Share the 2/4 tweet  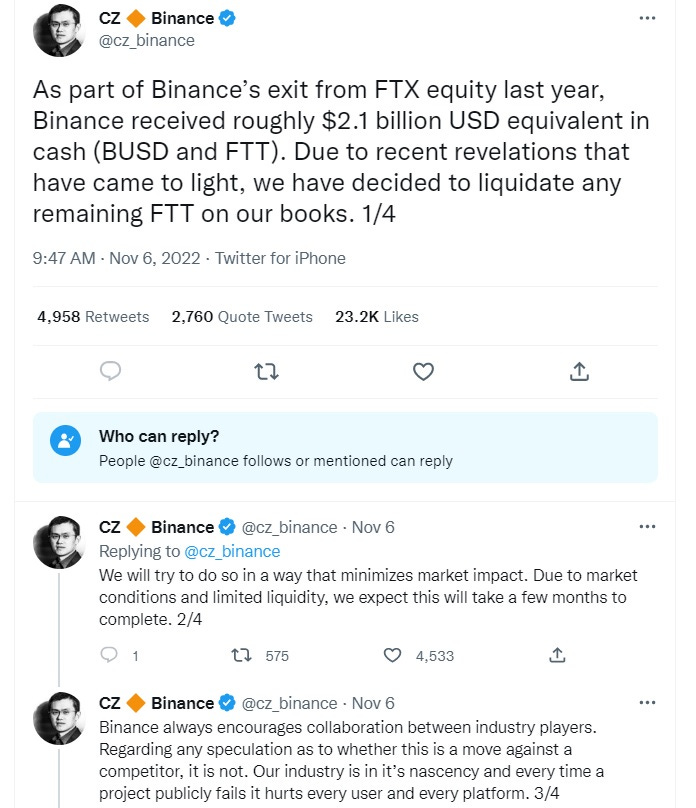[558, 656]
